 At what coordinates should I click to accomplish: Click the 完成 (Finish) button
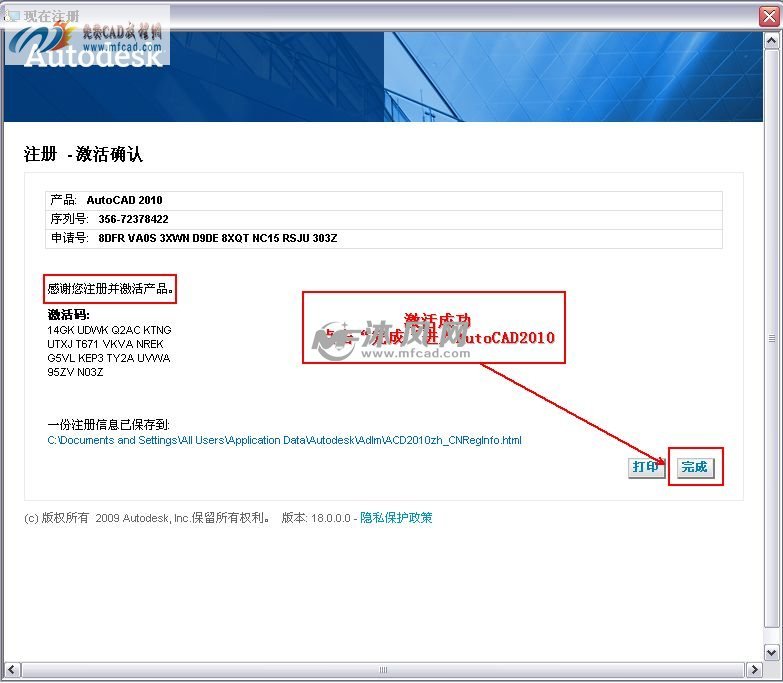[x=696, y=467]
